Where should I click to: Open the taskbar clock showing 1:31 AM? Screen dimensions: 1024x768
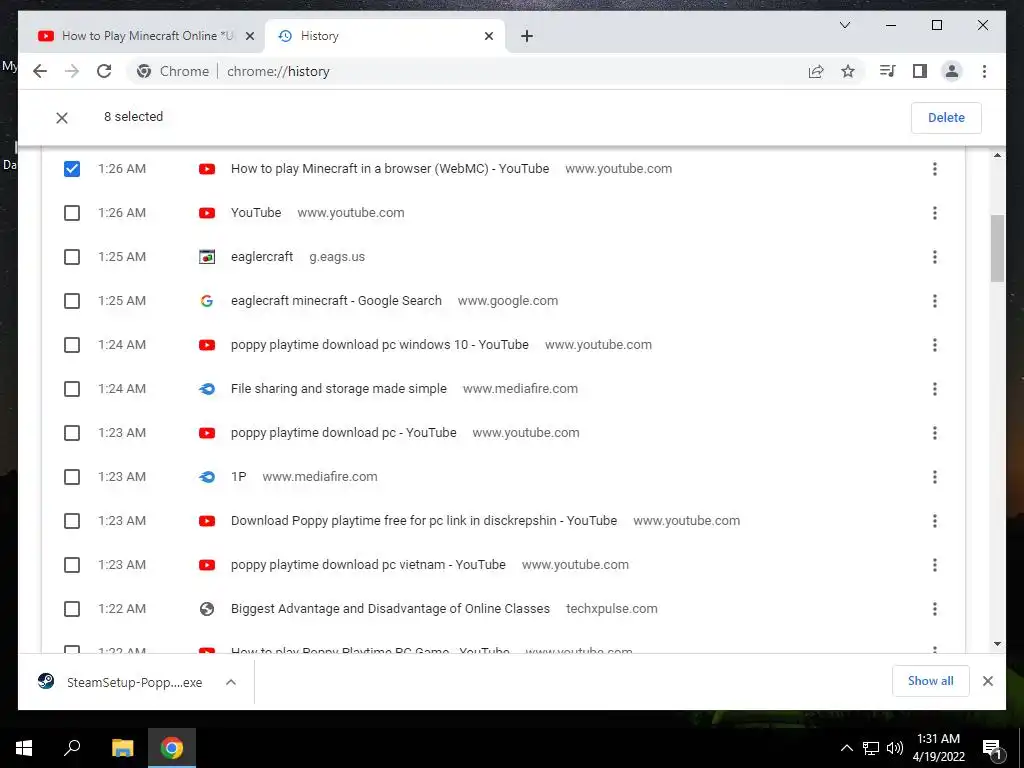coord(938,748)
